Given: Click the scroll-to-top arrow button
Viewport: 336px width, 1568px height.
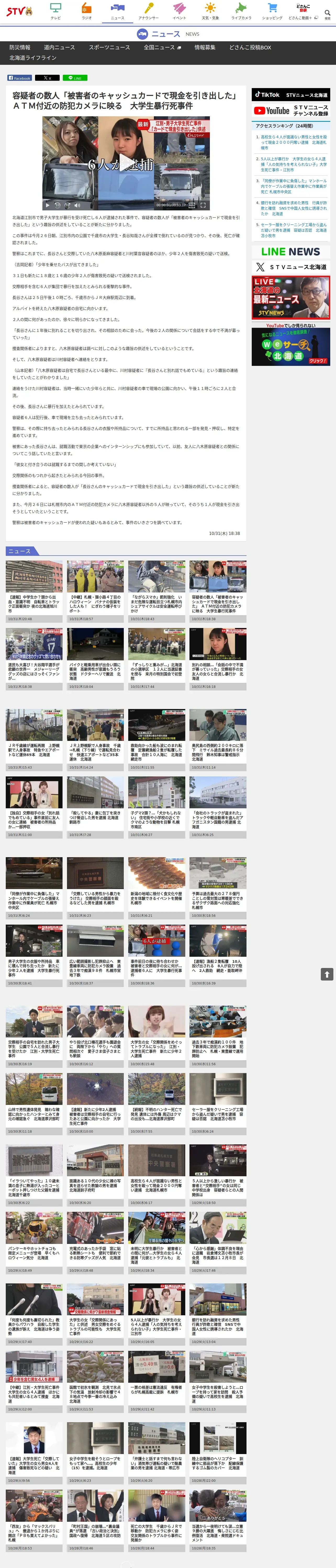Looking at the screenshot, I should [327, 975].
